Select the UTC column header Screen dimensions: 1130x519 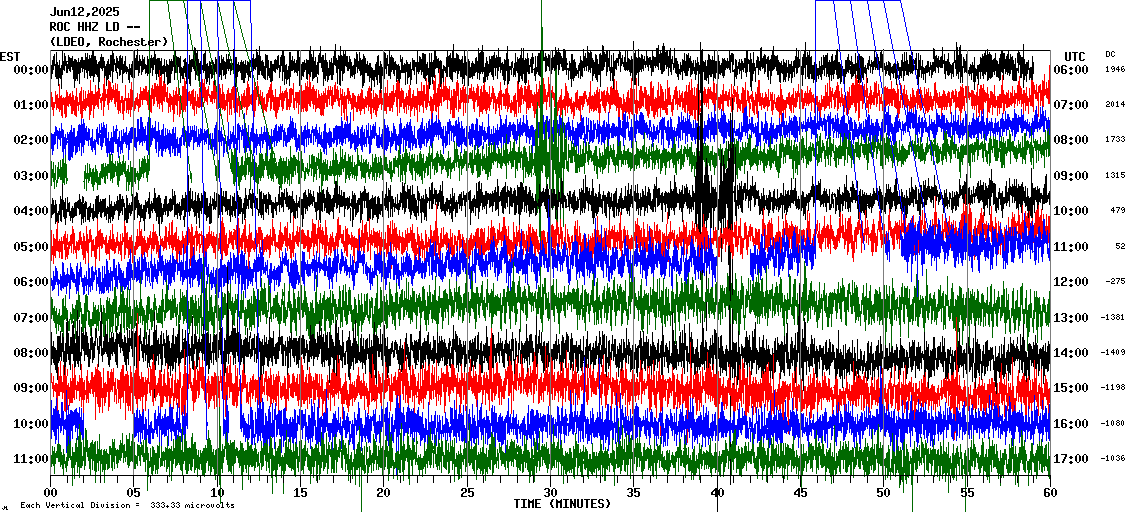[x=1074, y=56]
